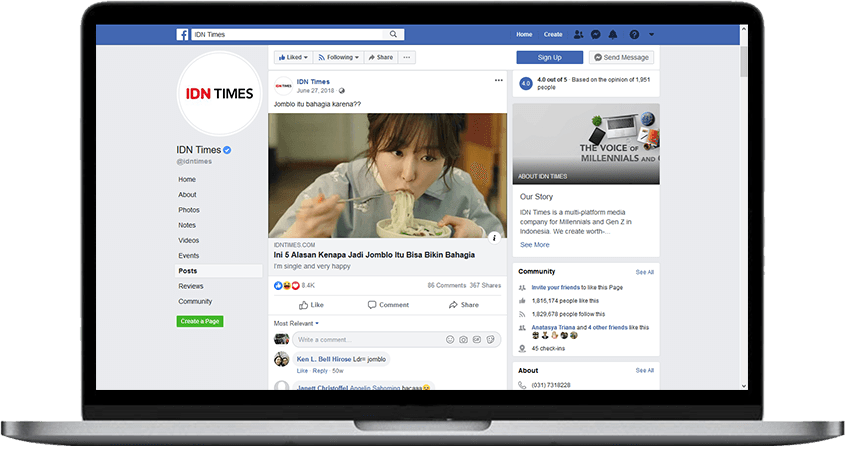
Task: Click the search magnifier icon
Action: click(393, 34)
